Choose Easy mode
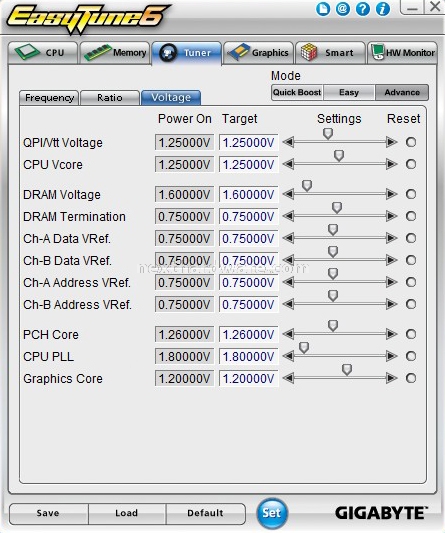This screenshot has height=533, width=445. pos(349,92)
